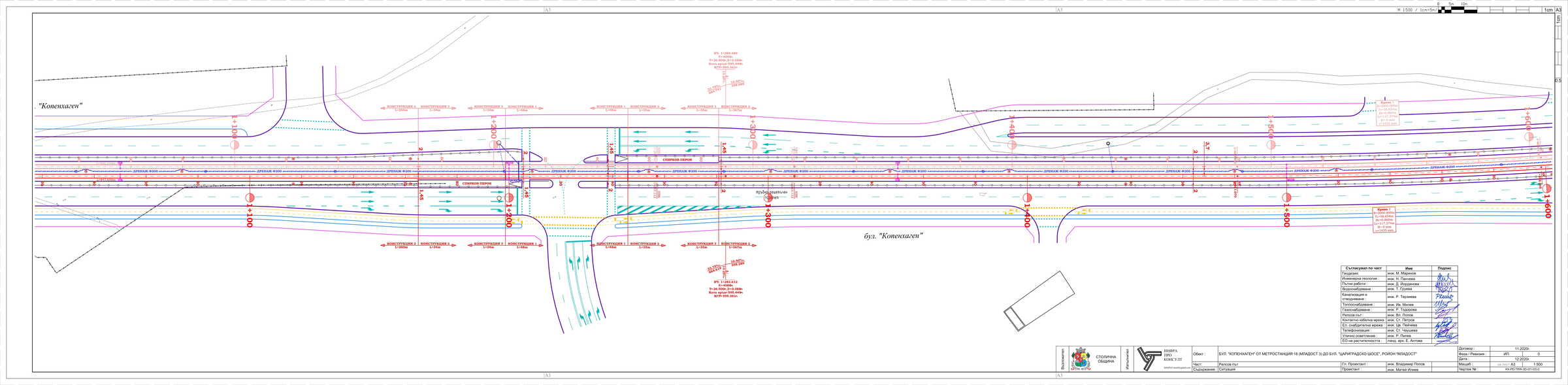Click the faded pink 1+500 chainage label
Screen dimensions: 1568x385
(1271, 127)
